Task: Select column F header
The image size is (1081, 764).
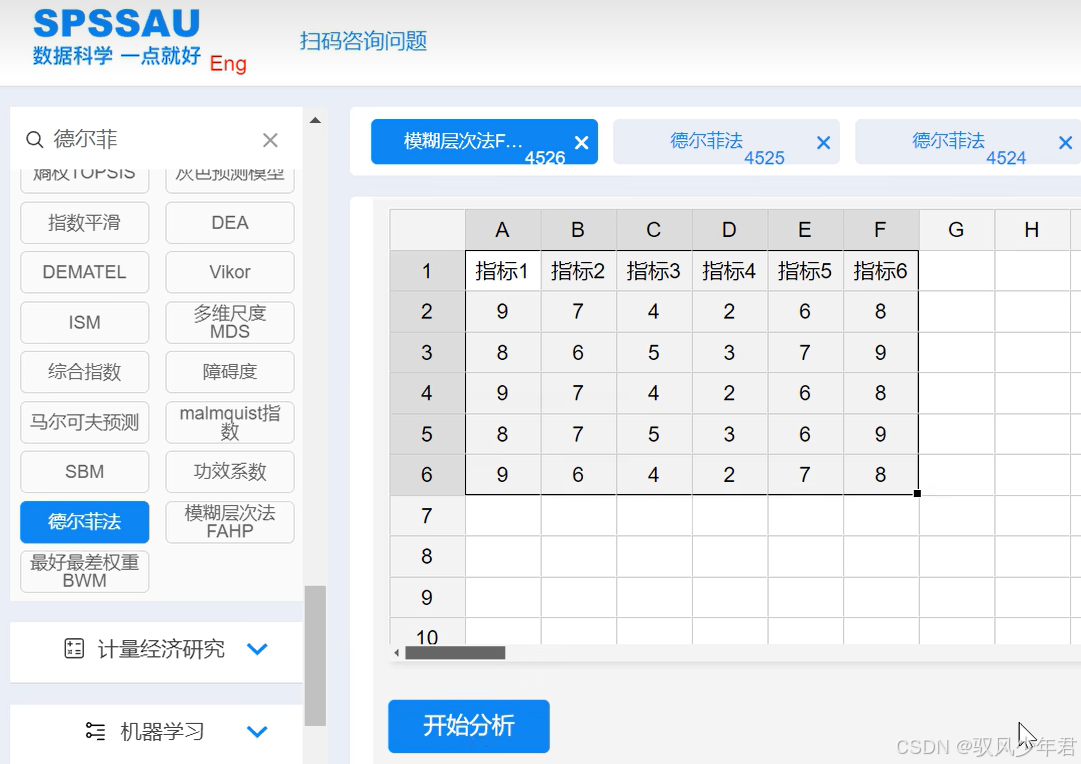Action: click(x=880, y=230)
